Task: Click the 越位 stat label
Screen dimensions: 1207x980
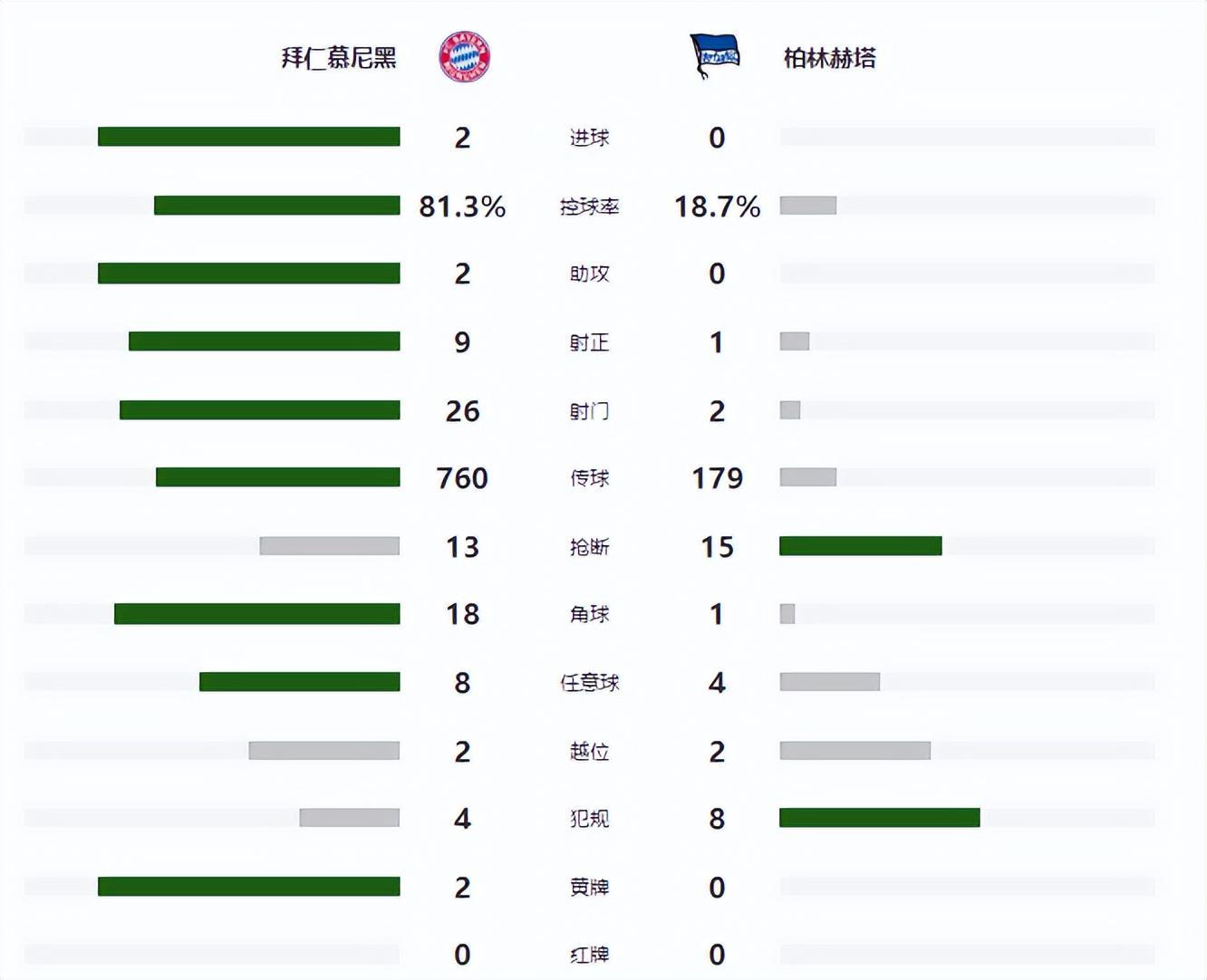Action: (589, 752)
